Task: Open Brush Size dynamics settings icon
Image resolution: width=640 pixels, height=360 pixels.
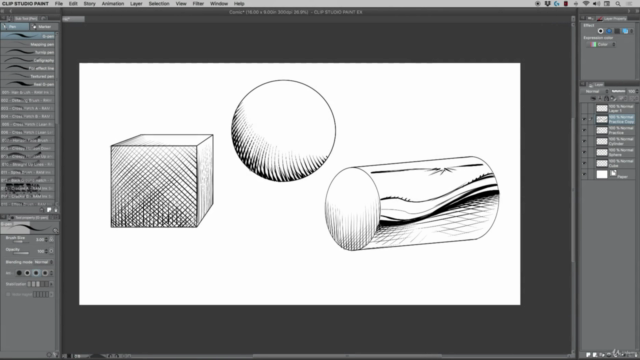Action: (x=51, y=240)
